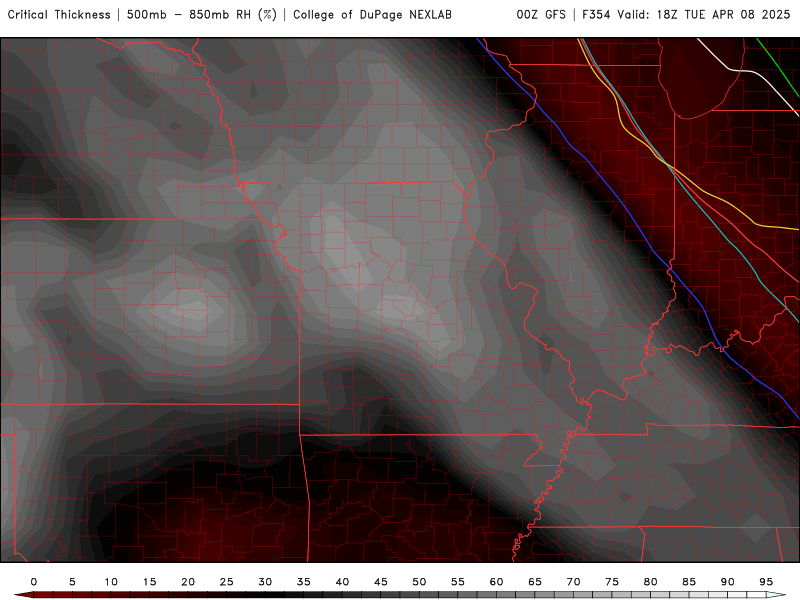This screenshot has width=800, height=600.
Task: Click the "25" value on the color scale
Action: pyautogui.click(x=227, y=582)
